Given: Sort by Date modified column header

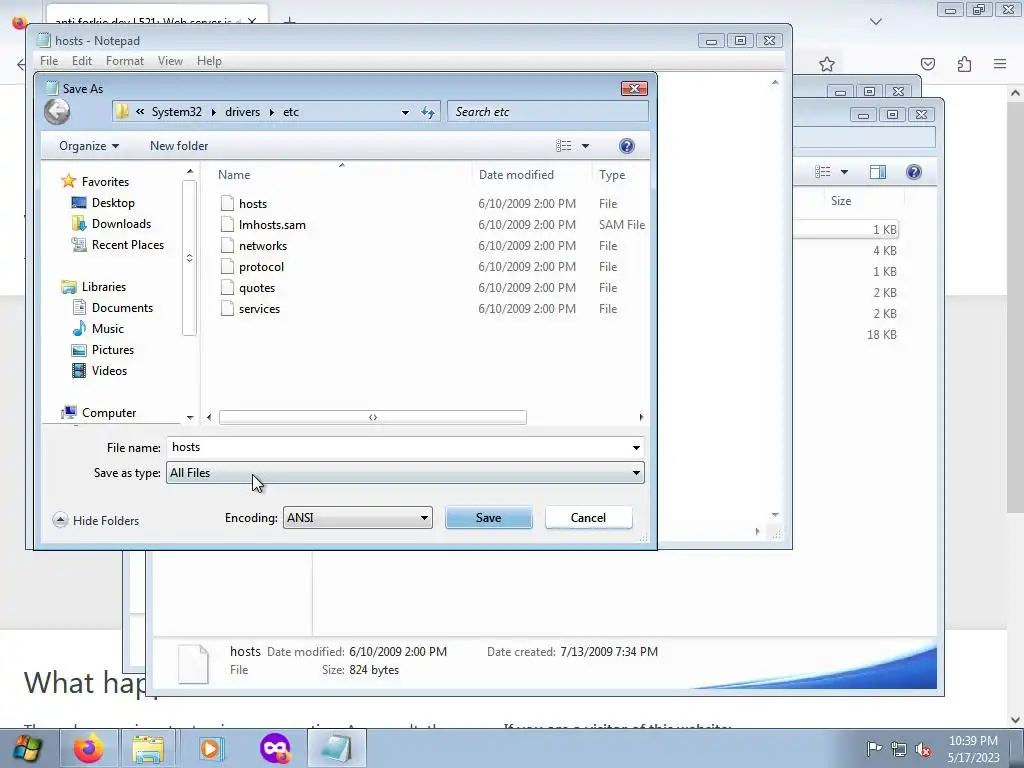Looking at the screenshot, I should (516, 175).
